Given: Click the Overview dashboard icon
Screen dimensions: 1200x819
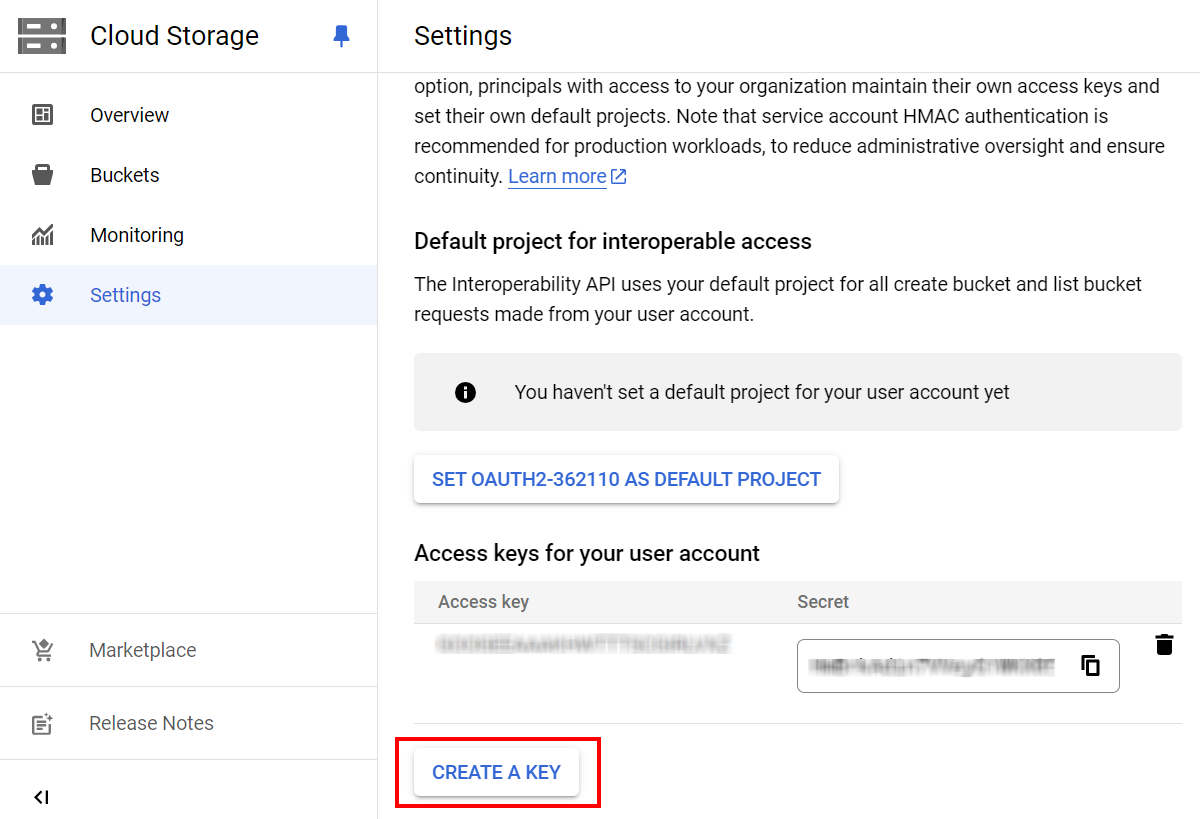Looking at the screenshot, I should (x=42, y=115).
